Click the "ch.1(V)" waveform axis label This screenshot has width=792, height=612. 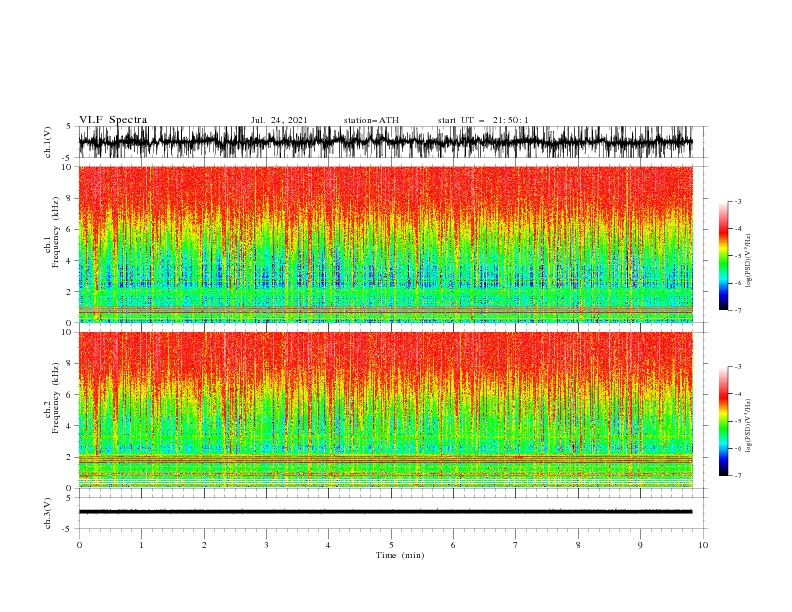(48, 142)
